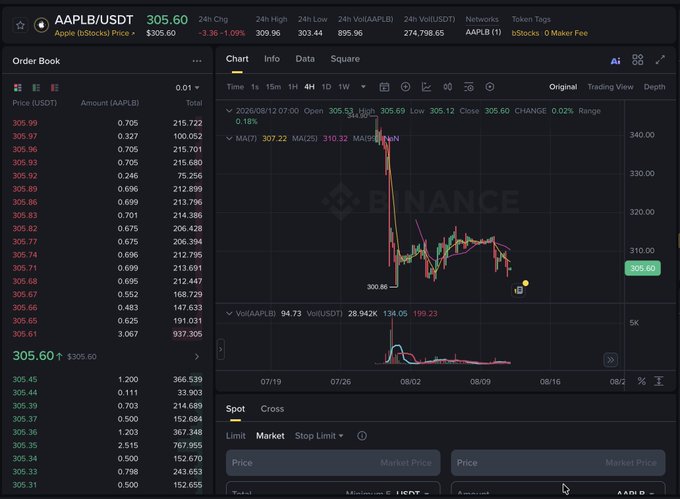Open more time intervals dropdown arrow
The image size is (680, 499).
[363, 87]
